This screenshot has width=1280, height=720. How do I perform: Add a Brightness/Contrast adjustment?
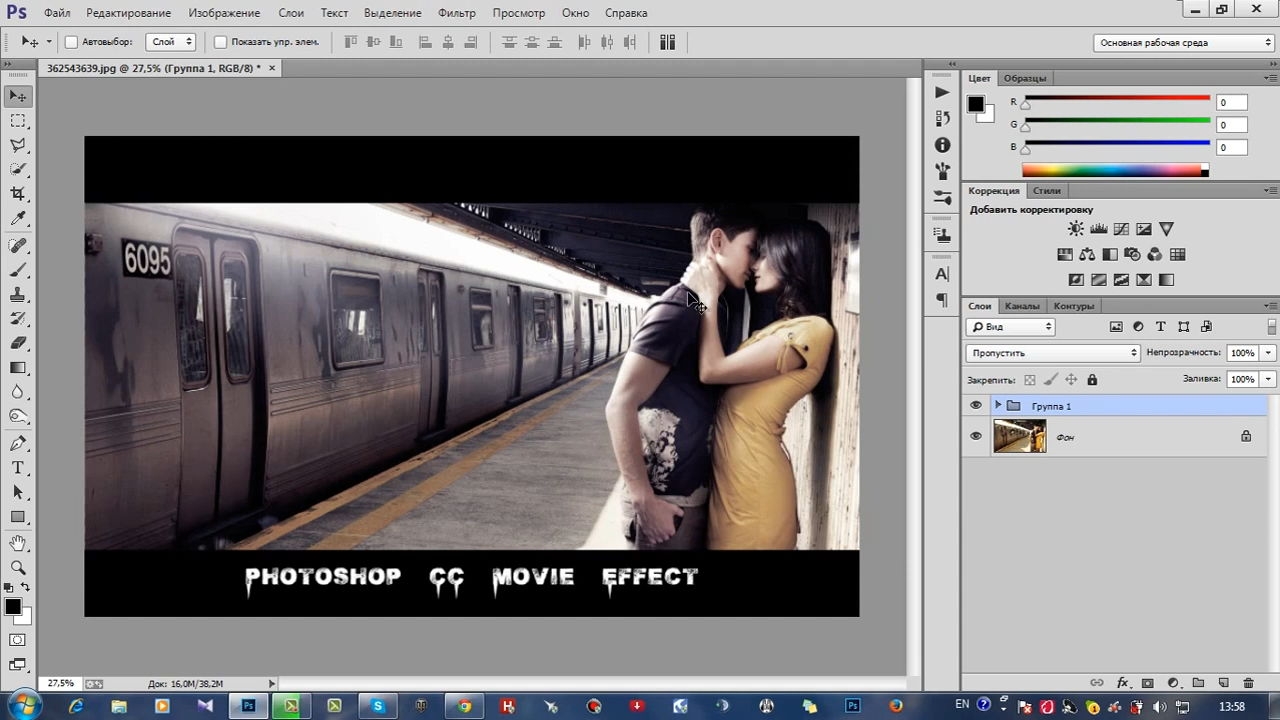[x=1076, y=229]
